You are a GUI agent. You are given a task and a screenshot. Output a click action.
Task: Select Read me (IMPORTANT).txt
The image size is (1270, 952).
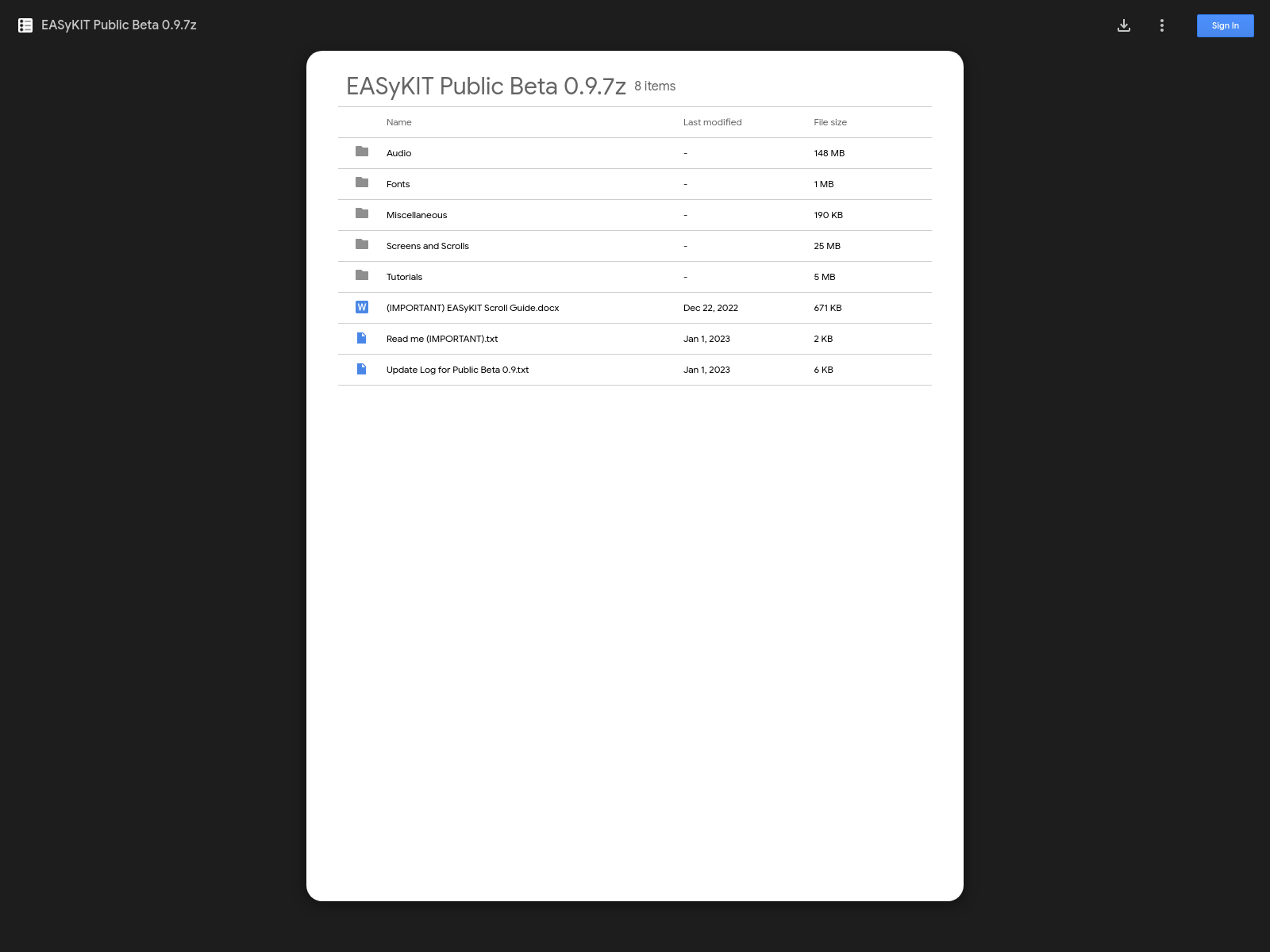tap(442, 339)
